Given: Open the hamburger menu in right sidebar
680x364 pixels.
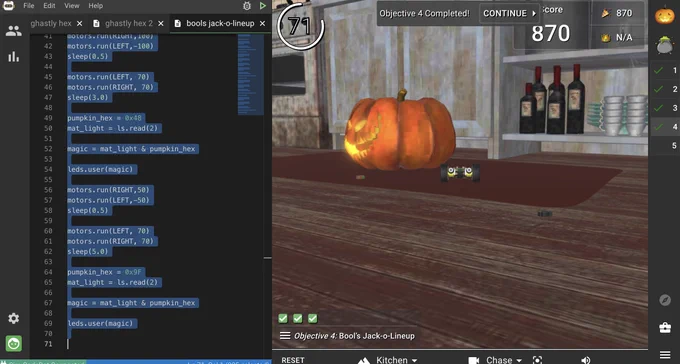Looking at the screenshot, I should pos(665,355).
